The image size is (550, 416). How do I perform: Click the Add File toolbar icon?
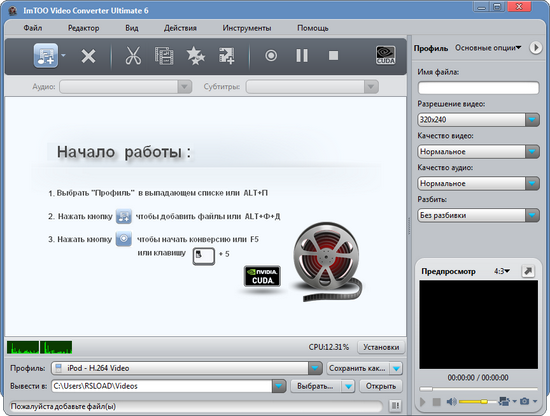tap(46, 55)
